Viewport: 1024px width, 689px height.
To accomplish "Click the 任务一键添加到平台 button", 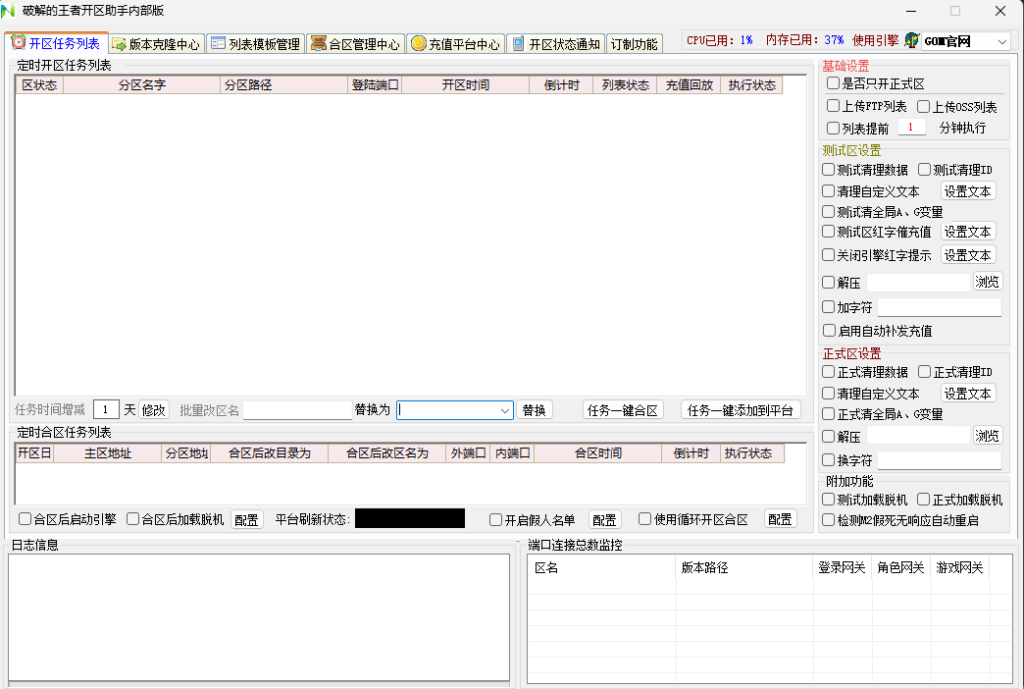I will pos(741,410).
